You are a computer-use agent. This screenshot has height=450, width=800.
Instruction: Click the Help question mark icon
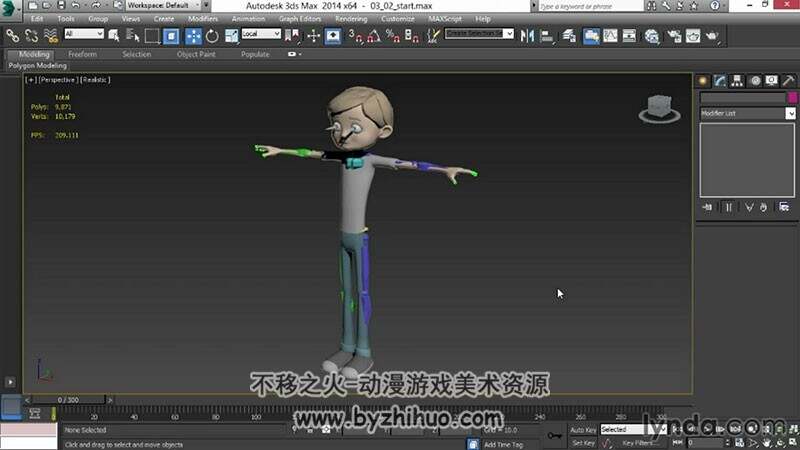pos(714,6)
